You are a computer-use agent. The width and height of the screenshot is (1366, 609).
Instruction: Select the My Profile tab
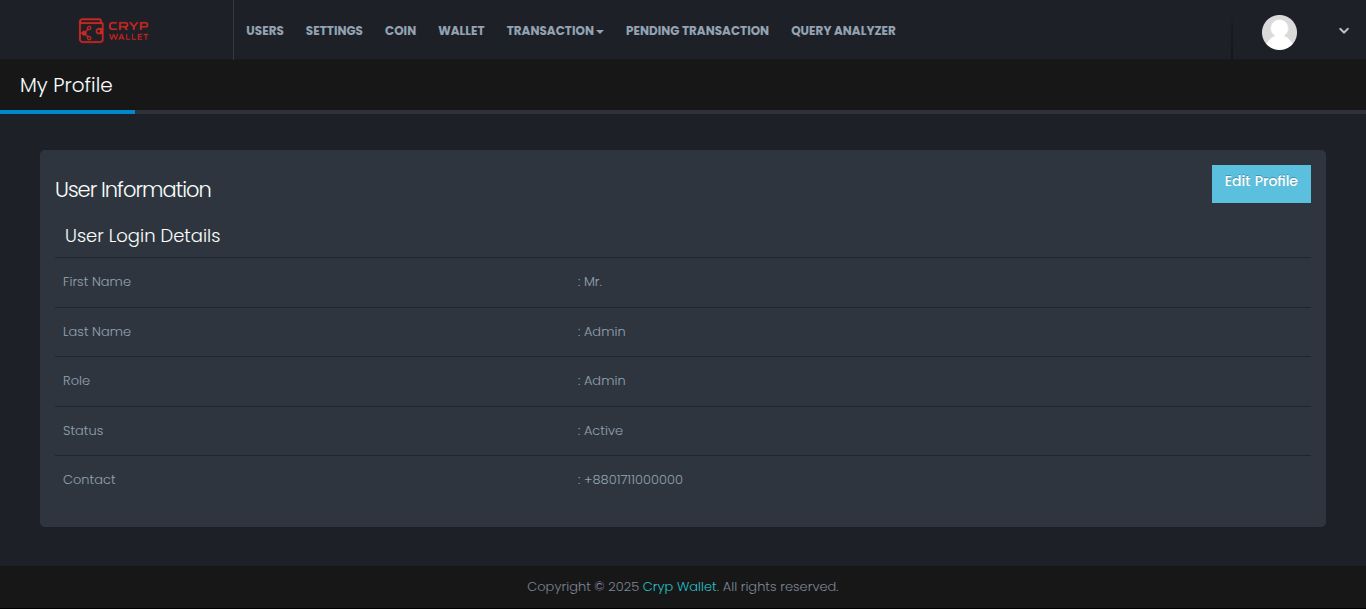point(66,86)
